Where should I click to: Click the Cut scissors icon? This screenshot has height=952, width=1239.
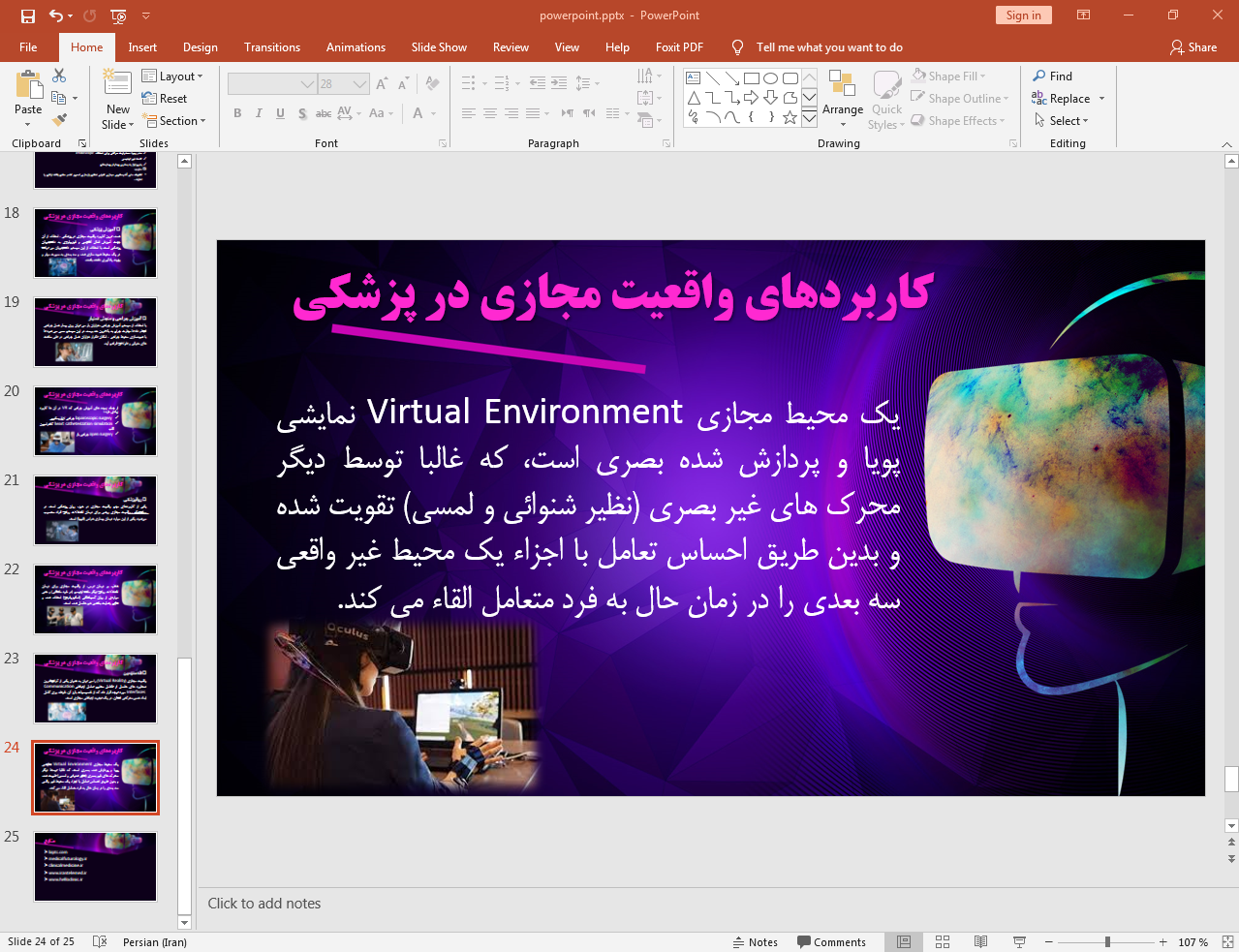pyautogui.click(x=59, y=76)
